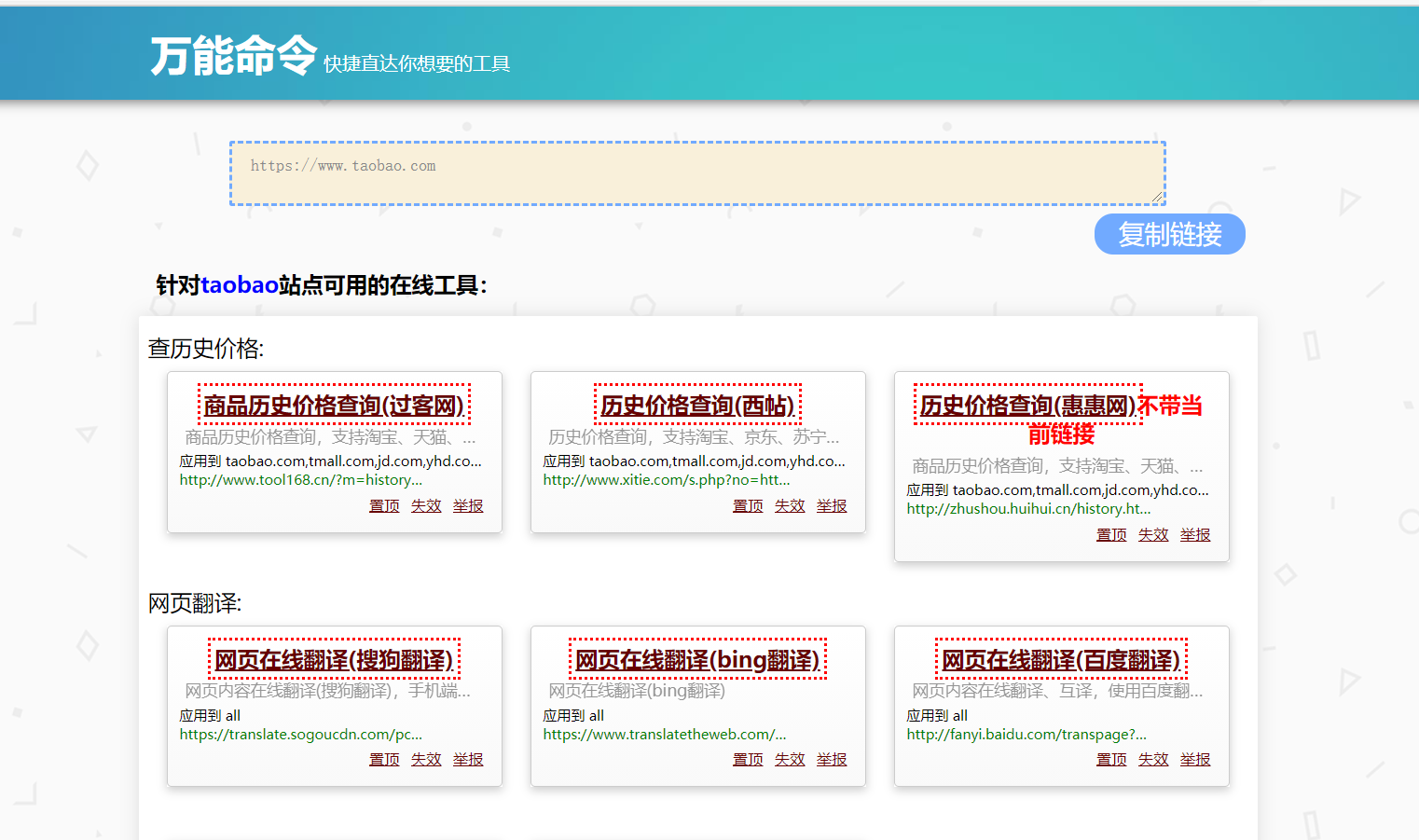Screen dimensions: 1419x840
Task: Open 商品历史价格查询(过客网) tool link
Action: (334, 406)
